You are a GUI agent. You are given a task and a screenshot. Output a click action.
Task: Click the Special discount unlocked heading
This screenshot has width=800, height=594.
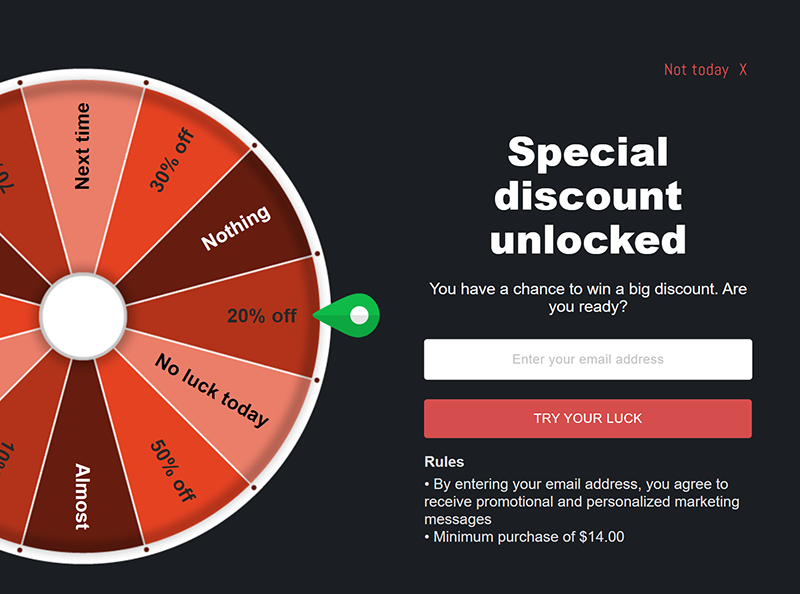click(588, 195)
